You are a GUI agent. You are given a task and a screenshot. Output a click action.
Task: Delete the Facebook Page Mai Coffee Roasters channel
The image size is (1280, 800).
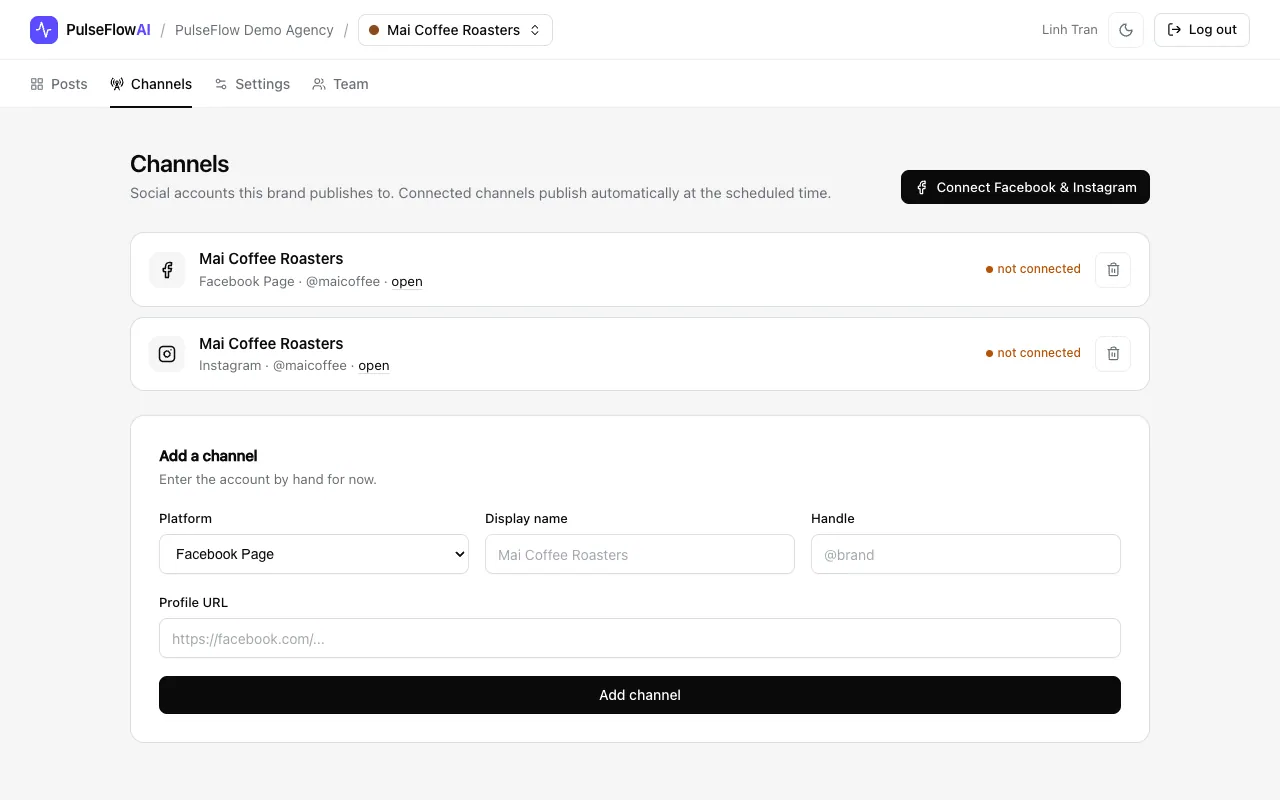coord(1113,270)
